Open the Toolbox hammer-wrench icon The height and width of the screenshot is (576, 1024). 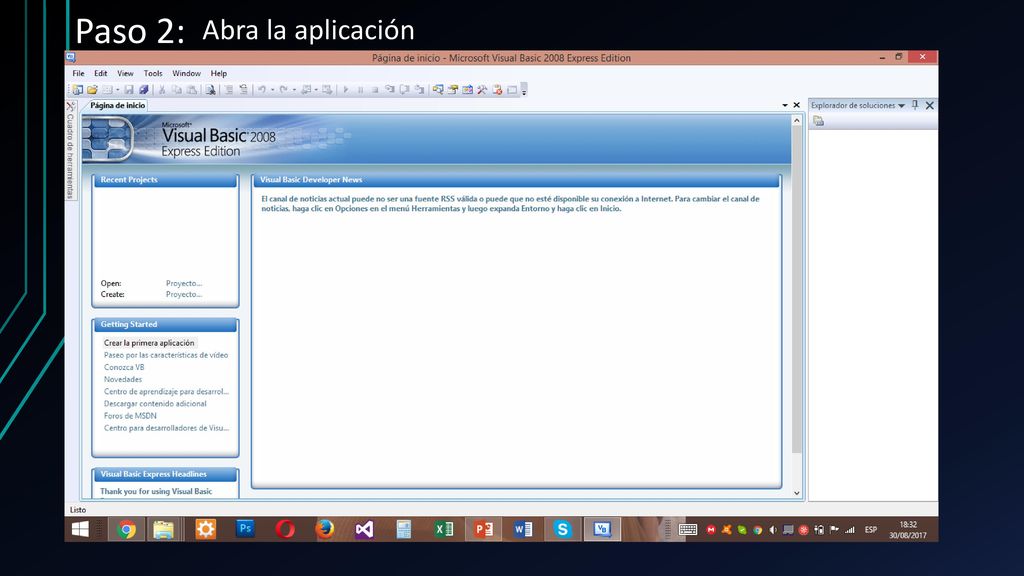click(482, 89)
